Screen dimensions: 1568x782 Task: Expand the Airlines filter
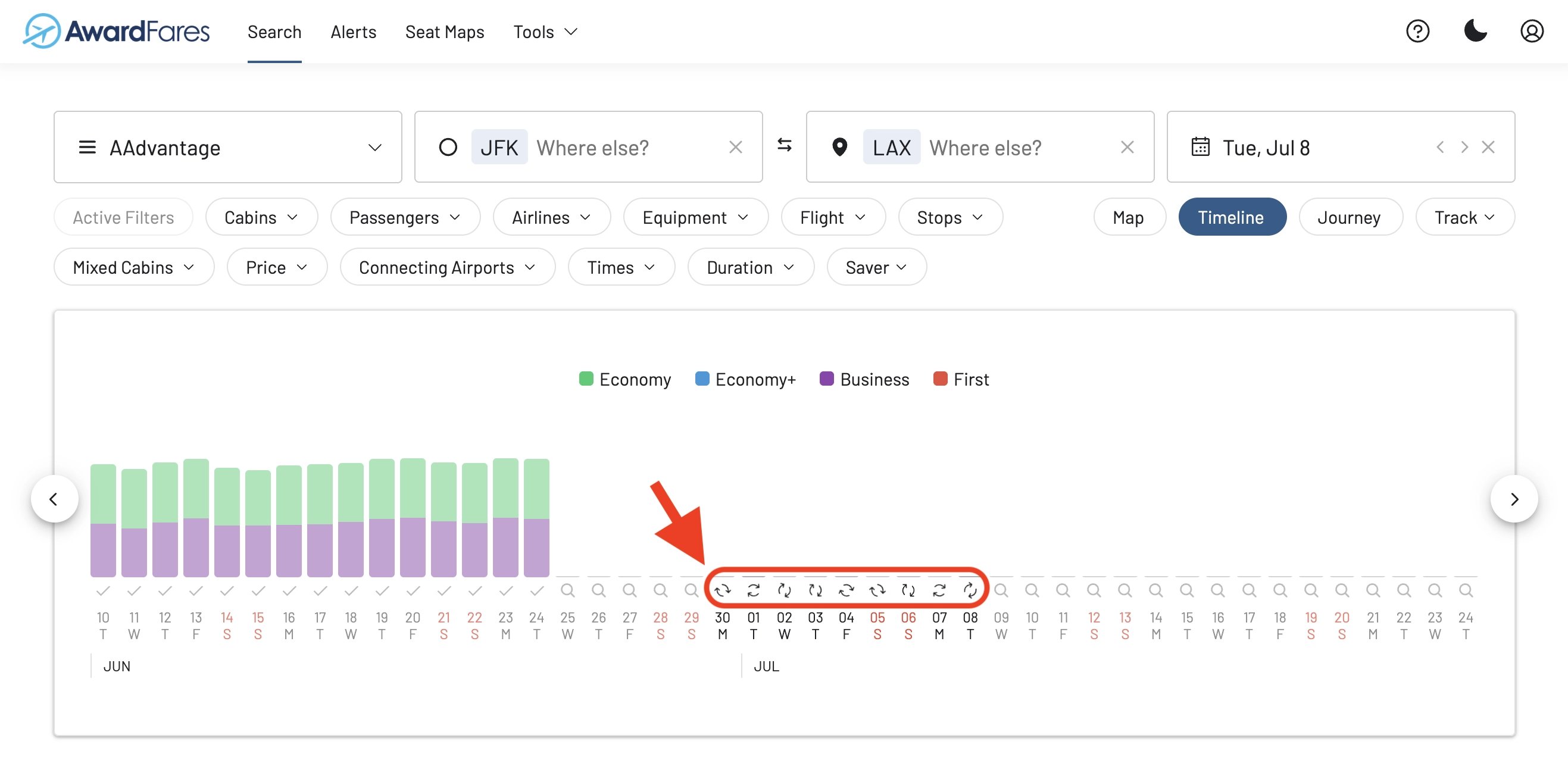pyautogui.click(x=551, y=217)
